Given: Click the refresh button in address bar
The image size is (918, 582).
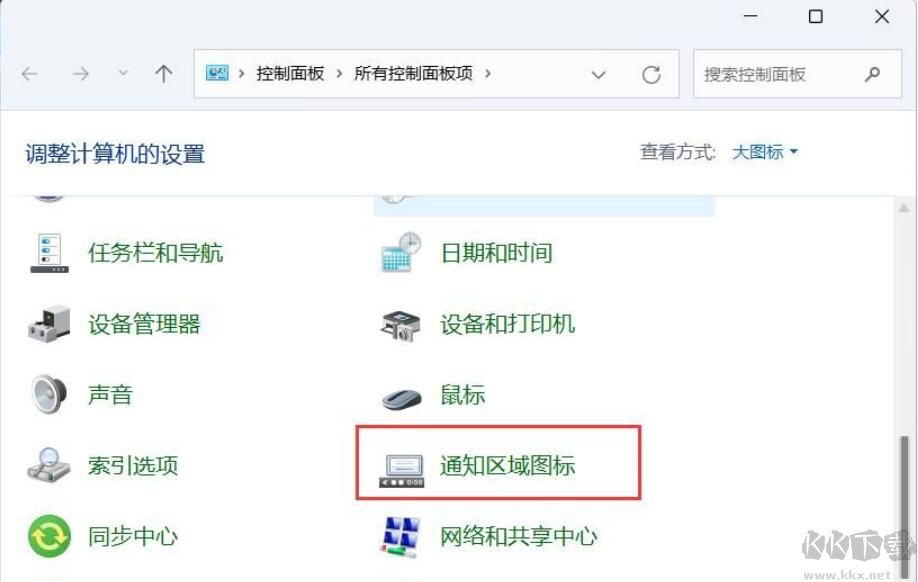Looking at the screenshot, I should point(652,73).
